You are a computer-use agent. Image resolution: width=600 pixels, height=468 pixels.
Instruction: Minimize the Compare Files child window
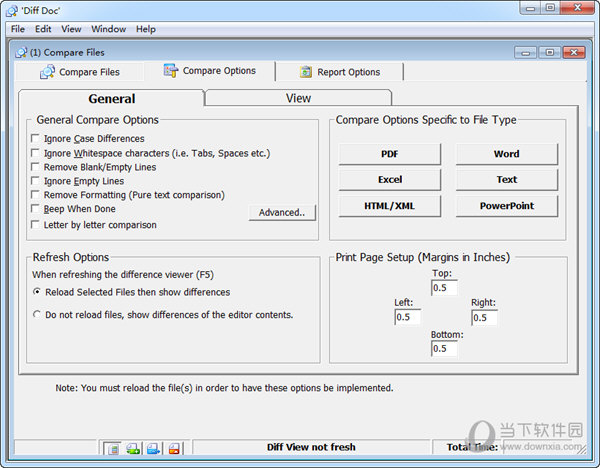click(x=526, y=52)
